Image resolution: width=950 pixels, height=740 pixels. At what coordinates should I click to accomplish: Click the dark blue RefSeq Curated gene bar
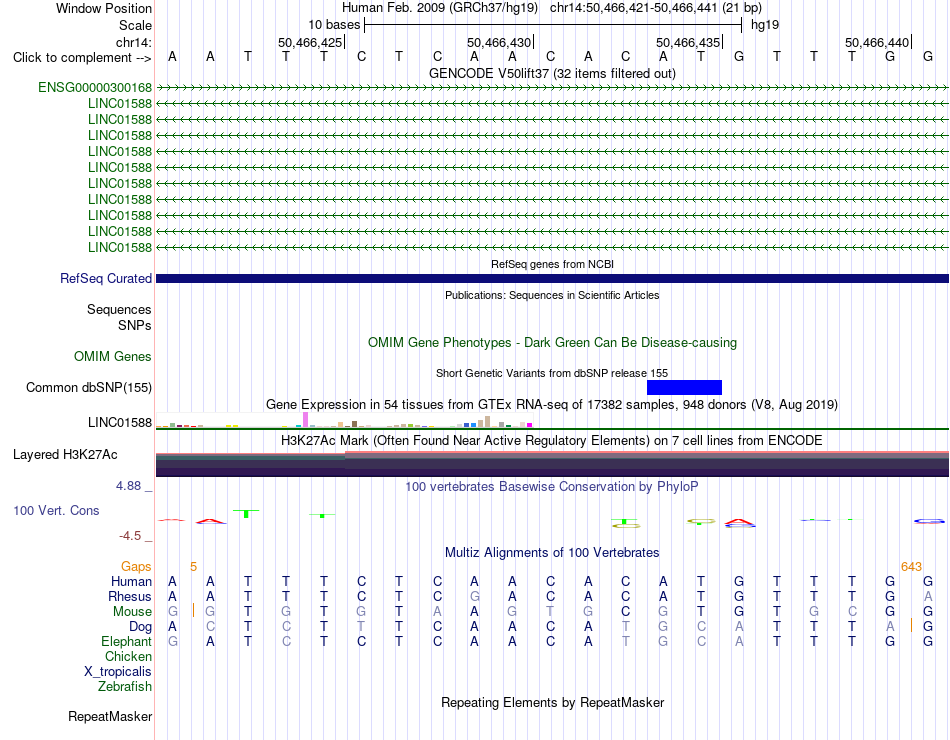552,278
